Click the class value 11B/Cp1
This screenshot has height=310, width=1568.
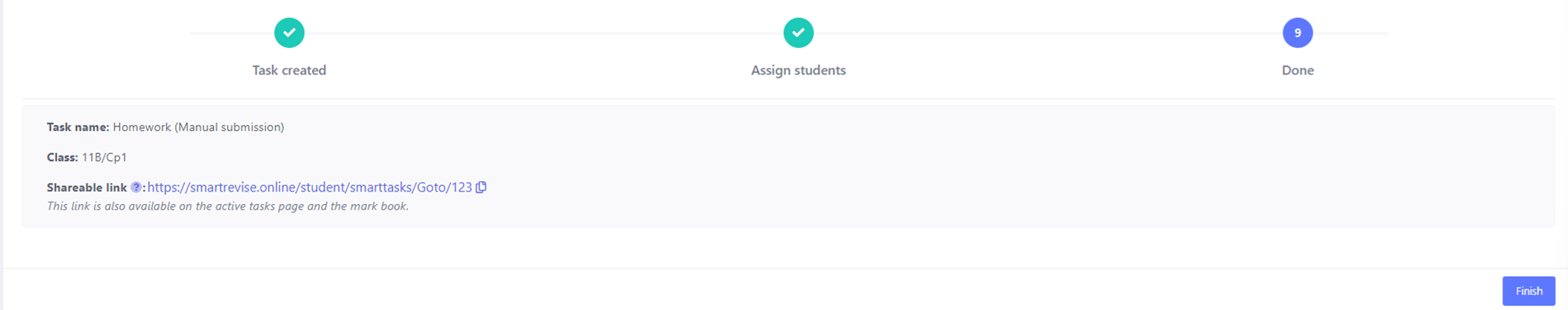pyautogui.click(x=104, y=158)
